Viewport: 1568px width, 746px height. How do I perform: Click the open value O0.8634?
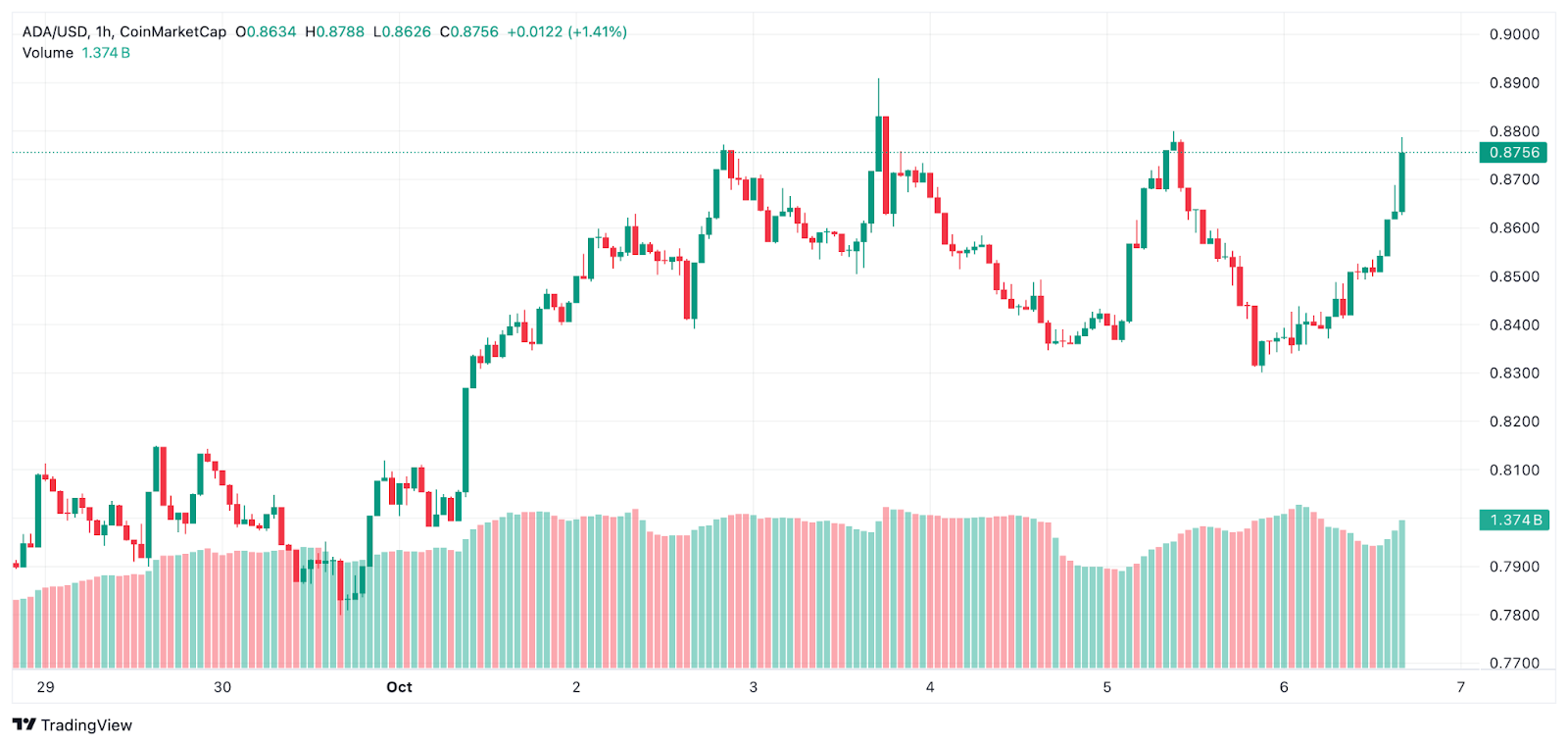(x=266, y=32)
